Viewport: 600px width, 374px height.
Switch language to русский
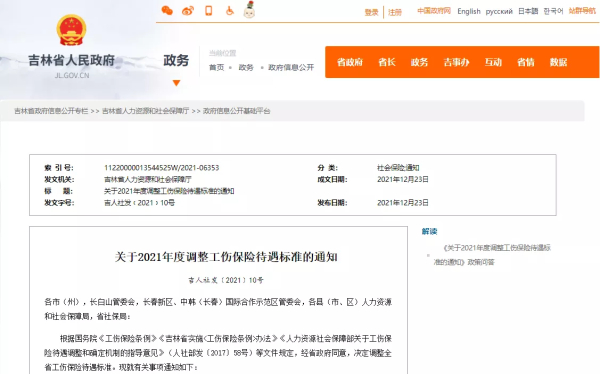[499, 11]
